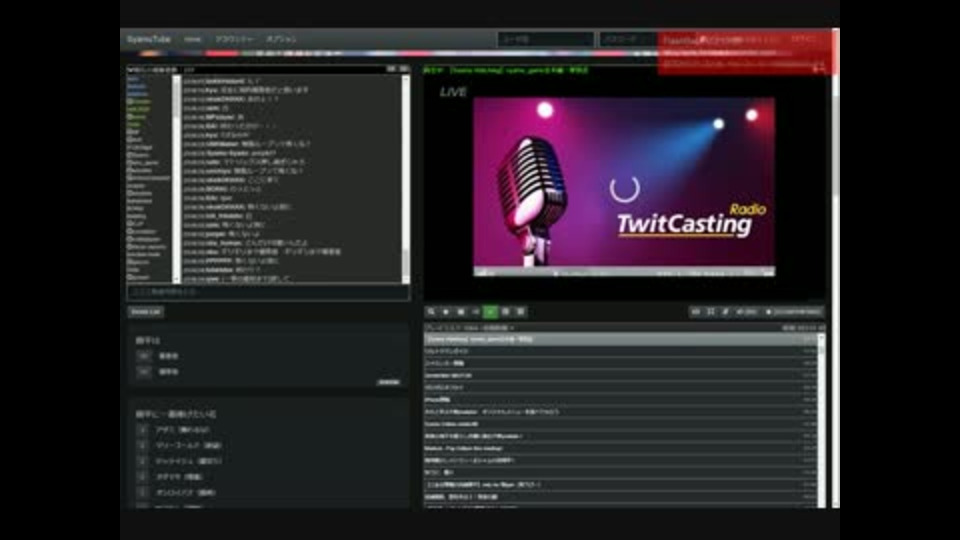Click the fullscreen icon beside the playlist controls
960x540 pixels.
tap(711, 312)
